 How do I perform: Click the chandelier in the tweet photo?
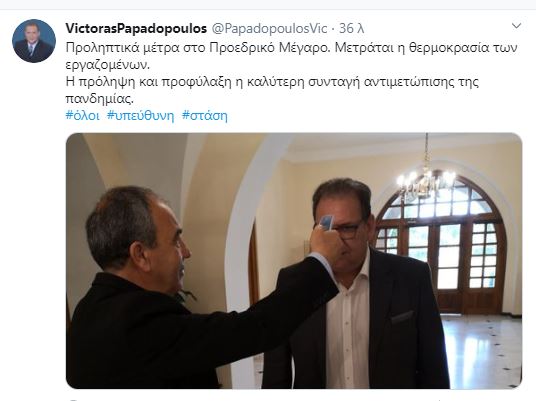(x=425, y=179)
